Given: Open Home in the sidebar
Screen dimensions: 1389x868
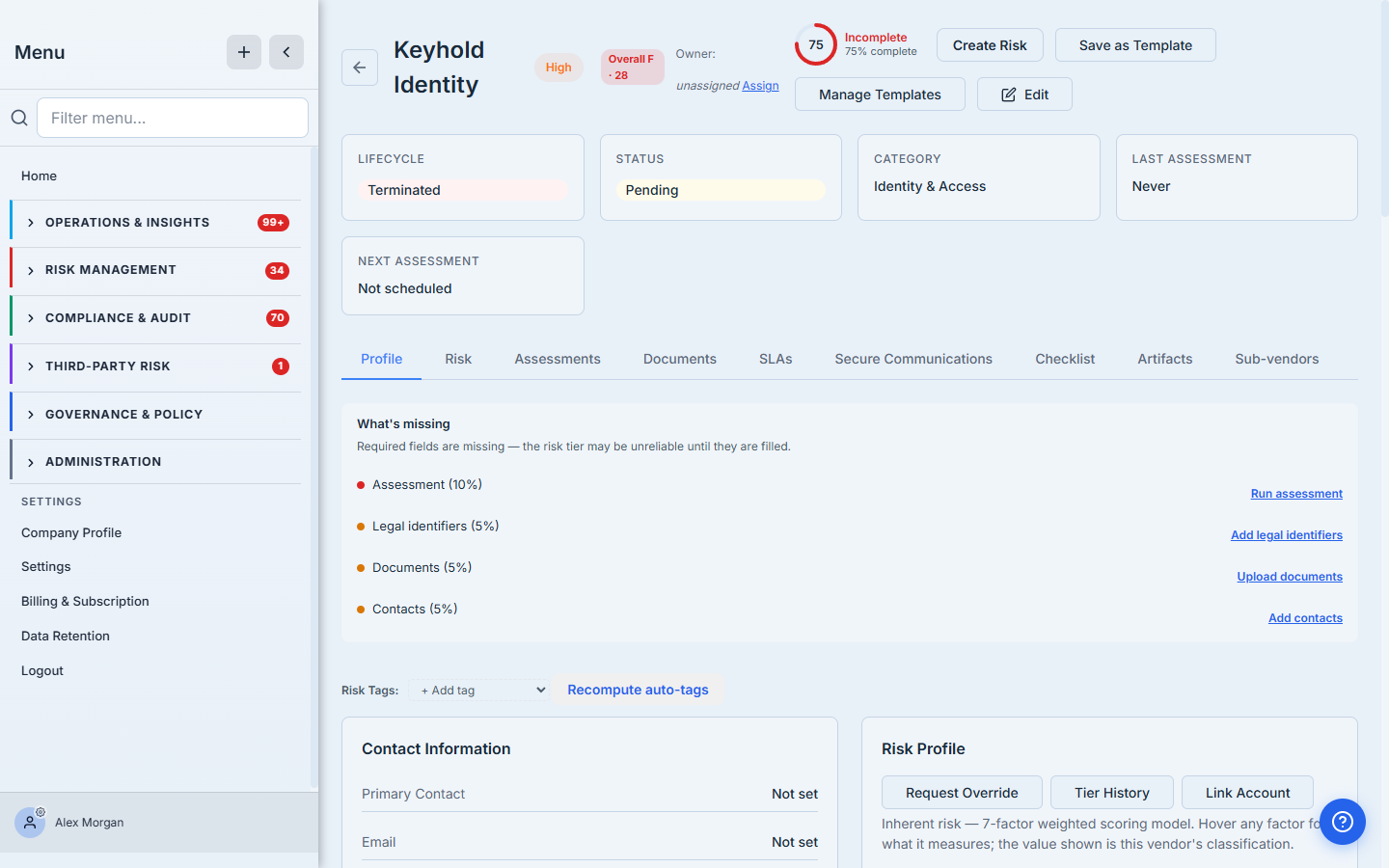Looking at the screenshot, I should tap(39, 176).
